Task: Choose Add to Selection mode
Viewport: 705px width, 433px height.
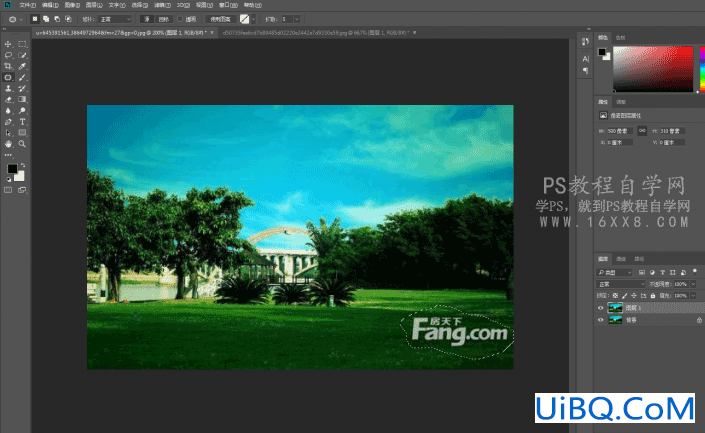Action: coord(46,19)
